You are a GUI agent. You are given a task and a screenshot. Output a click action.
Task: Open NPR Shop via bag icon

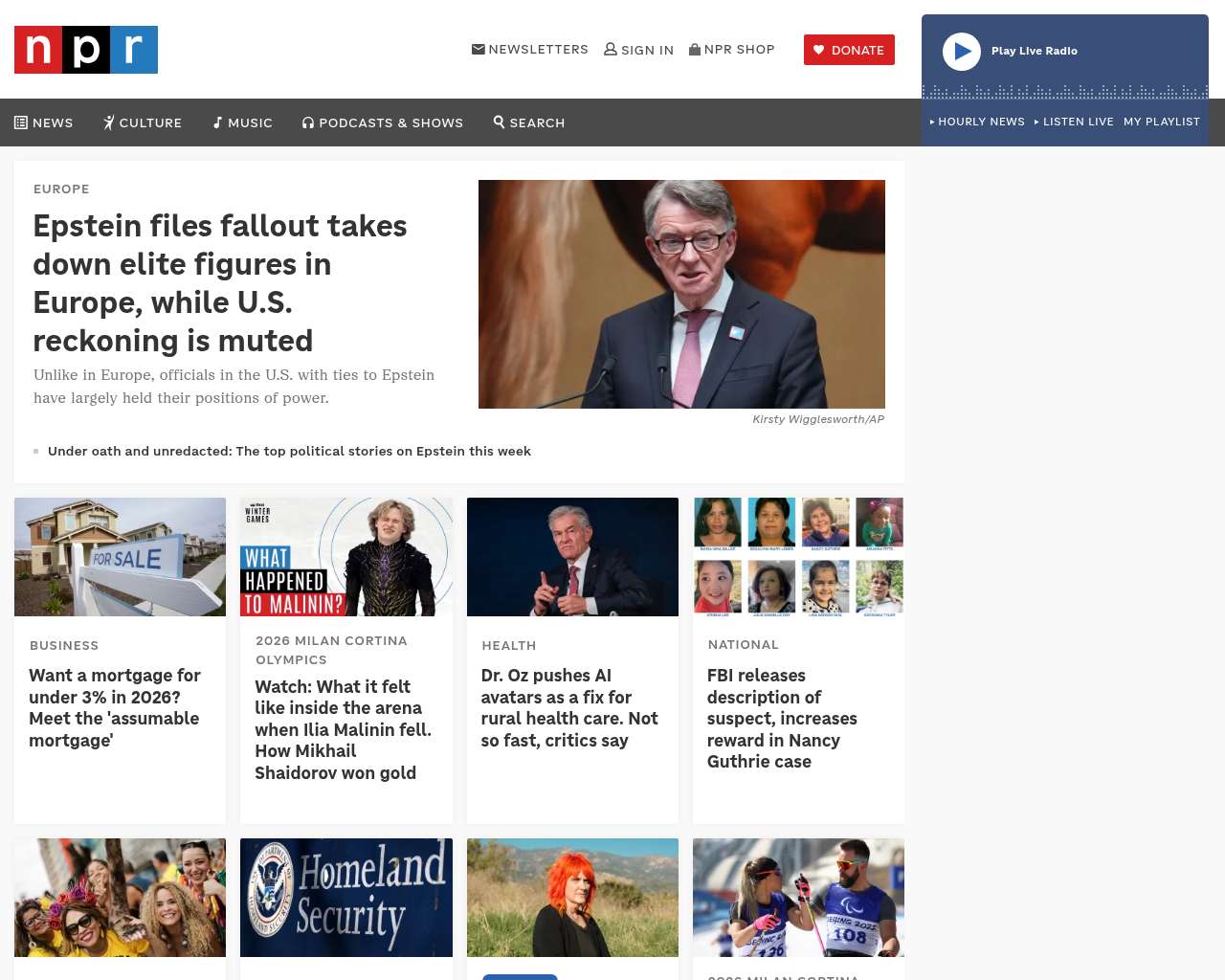pyautogui.click(x=695, y=49)
